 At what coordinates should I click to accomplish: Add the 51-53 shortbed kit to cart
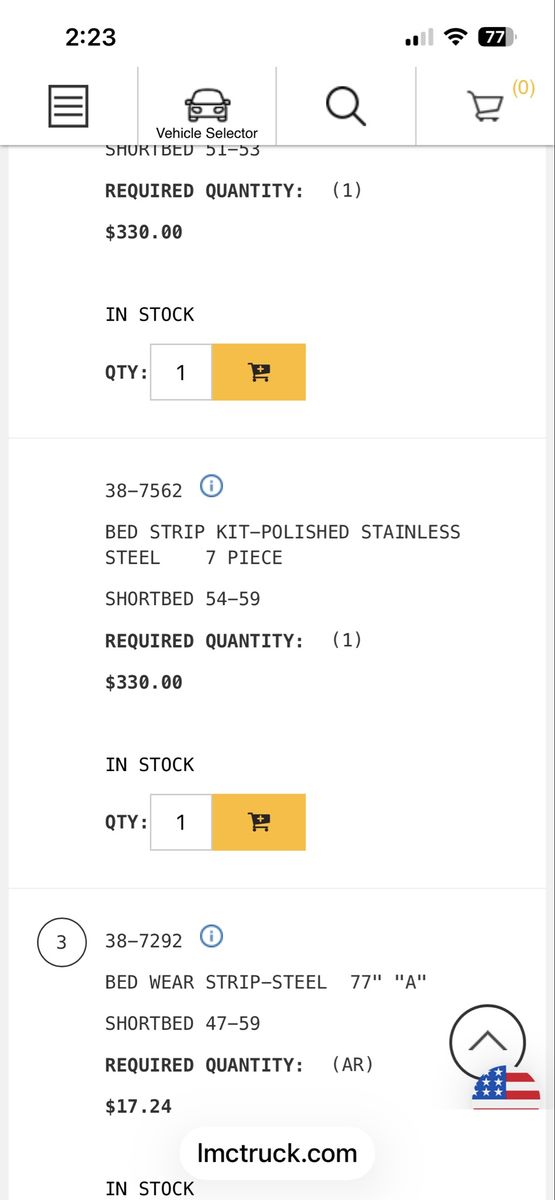click(x=259, y=372)
